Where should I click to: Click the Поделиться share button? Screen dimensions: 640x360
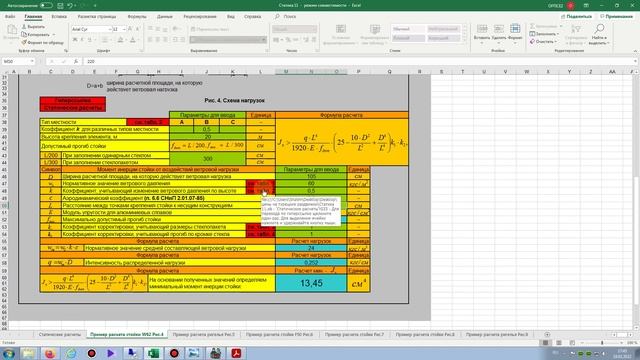[576, 16]
